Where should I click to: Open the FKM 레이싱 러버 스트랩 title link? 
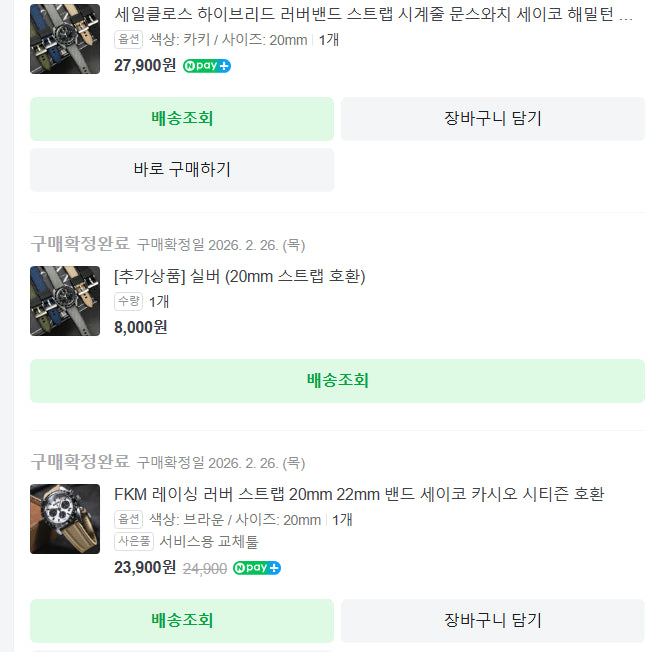coord(359,494)
